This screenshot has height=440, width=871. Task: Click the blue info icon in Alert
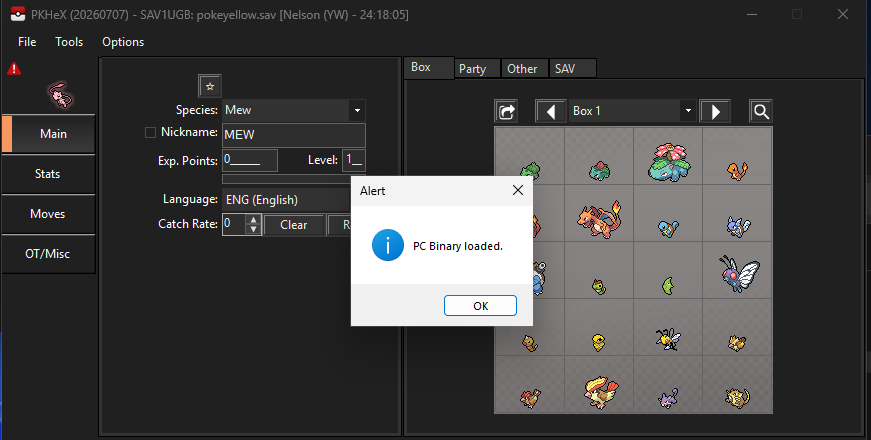coord(388,245)
